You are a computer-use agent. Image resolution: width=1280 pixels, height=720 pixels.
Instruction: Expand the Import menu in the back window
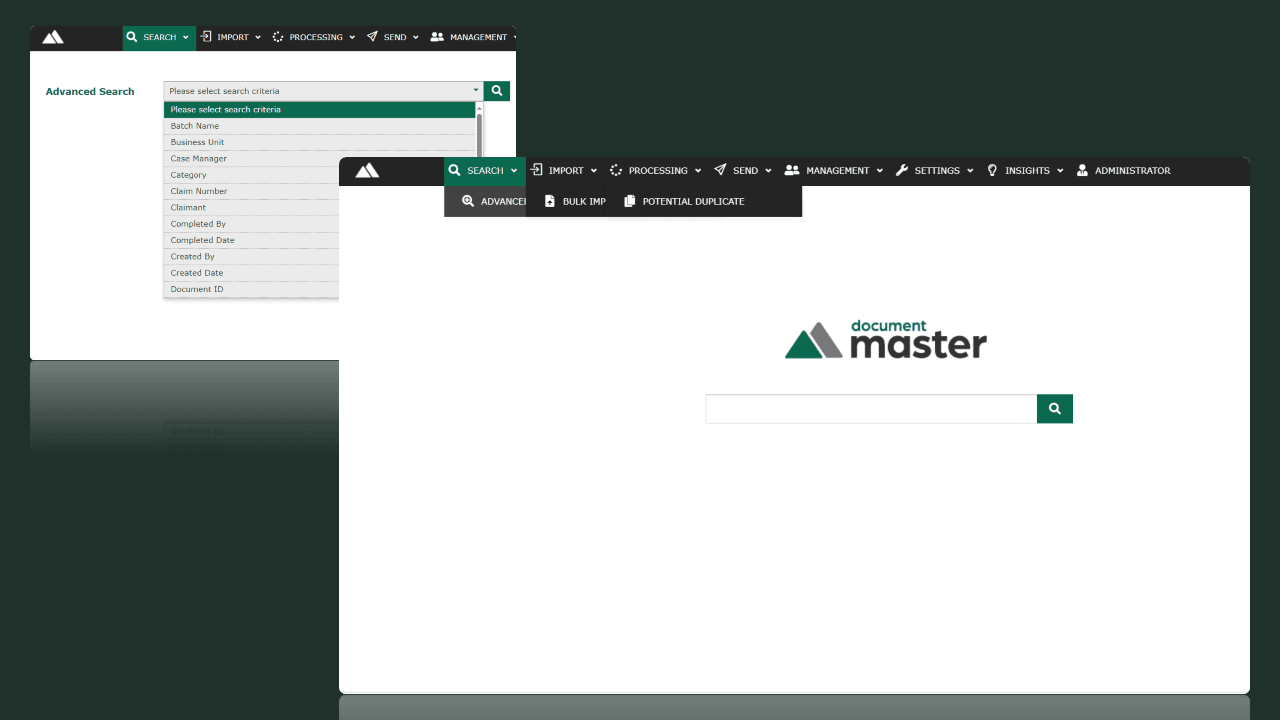tap(231, 37)
